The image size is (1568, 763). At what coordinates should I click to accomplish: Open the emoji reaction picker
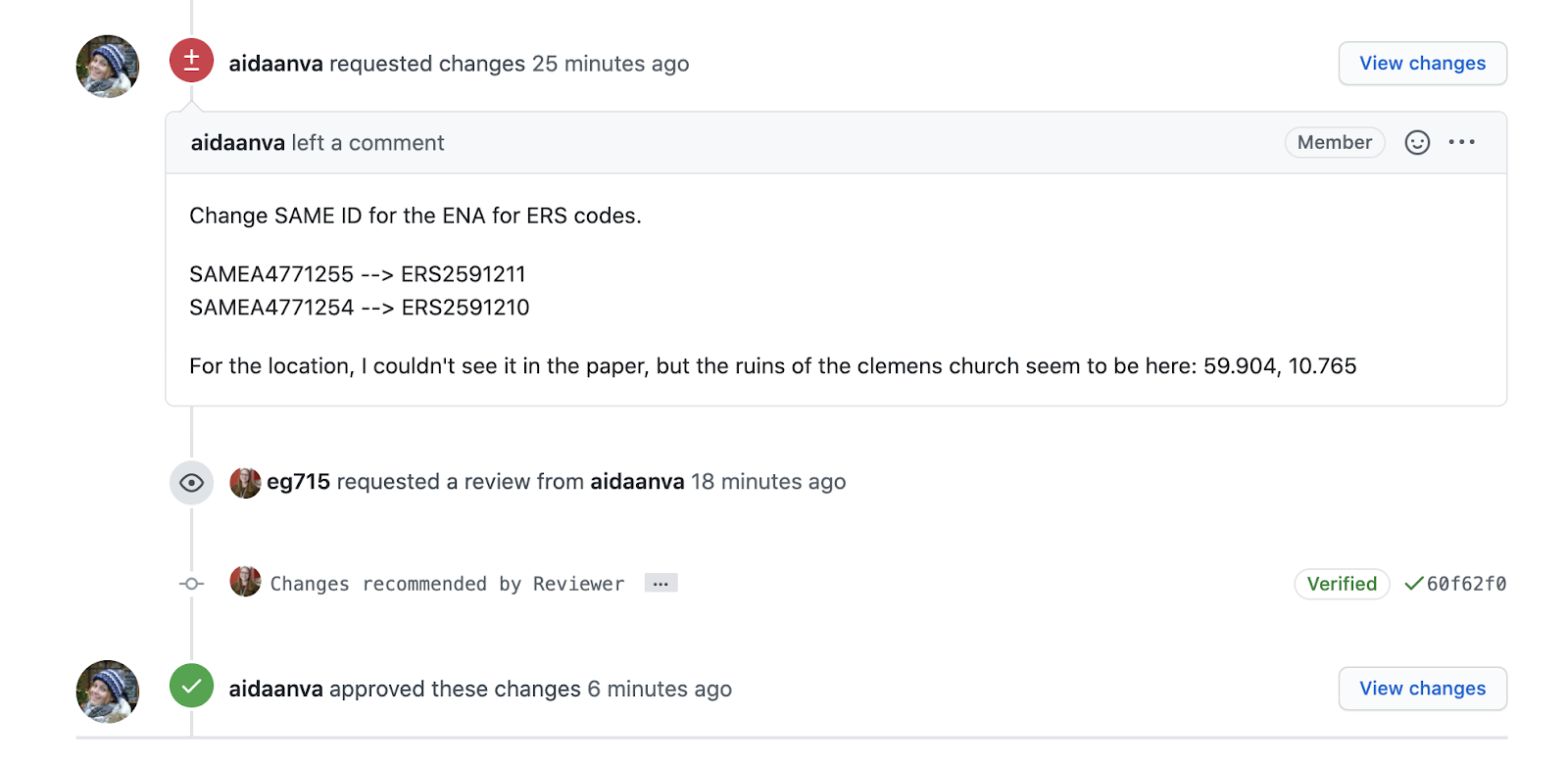(x=1417, y=143)
